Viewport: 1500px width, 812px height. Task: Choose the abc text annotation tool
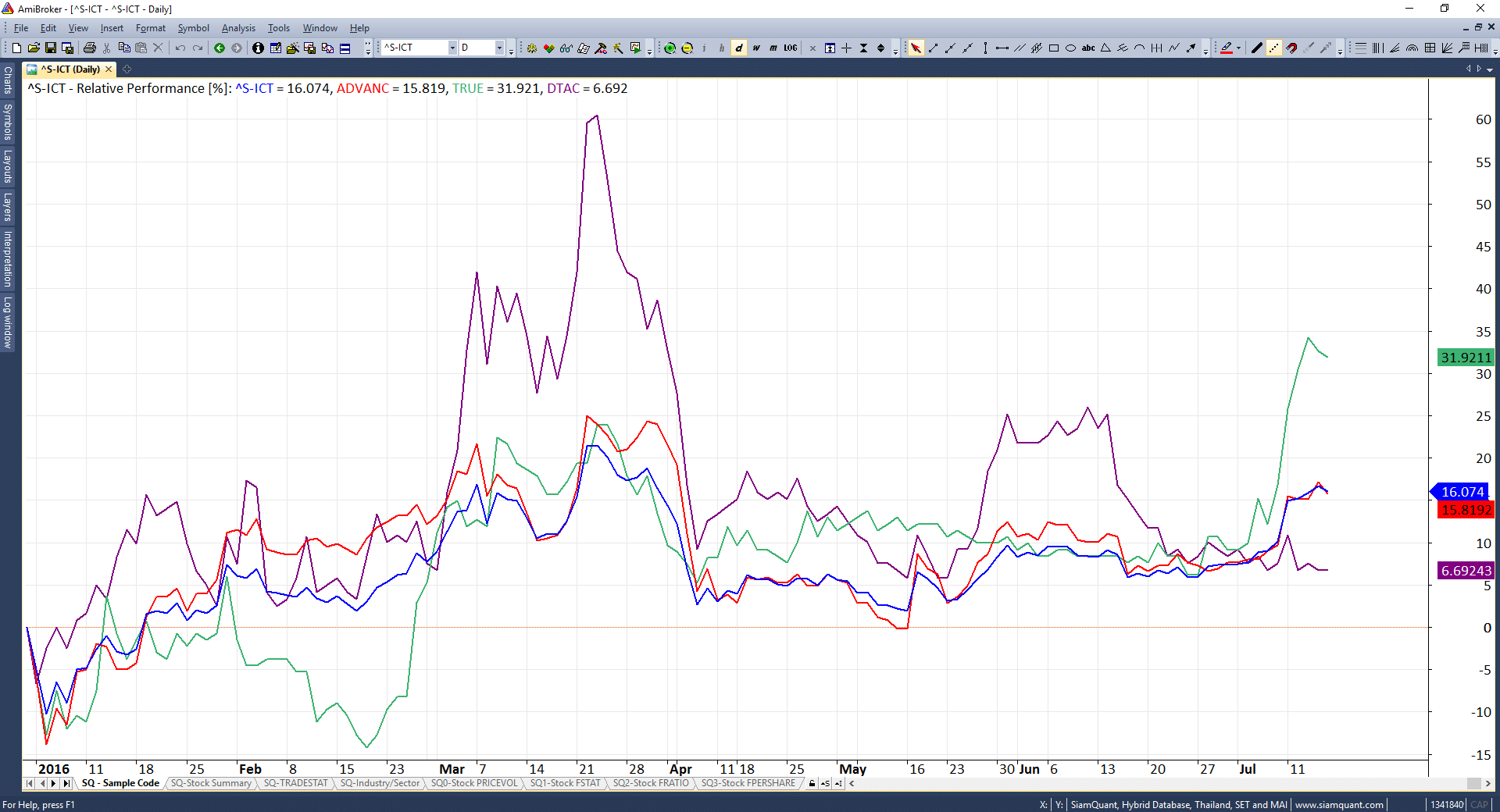[x=1088, y=48]
